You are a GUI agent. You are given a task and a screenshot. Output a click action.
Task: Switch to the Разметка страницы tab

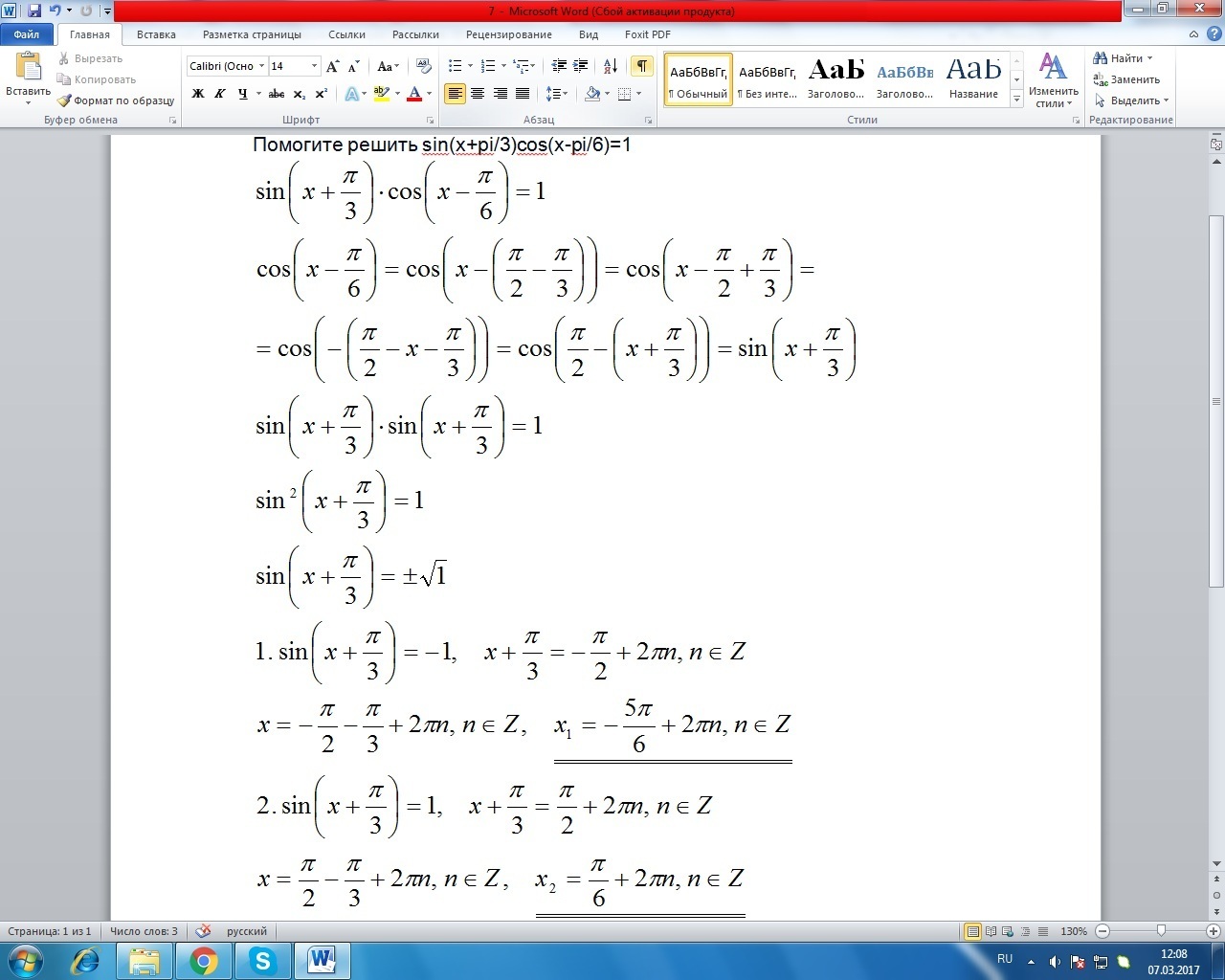[252, 34]
